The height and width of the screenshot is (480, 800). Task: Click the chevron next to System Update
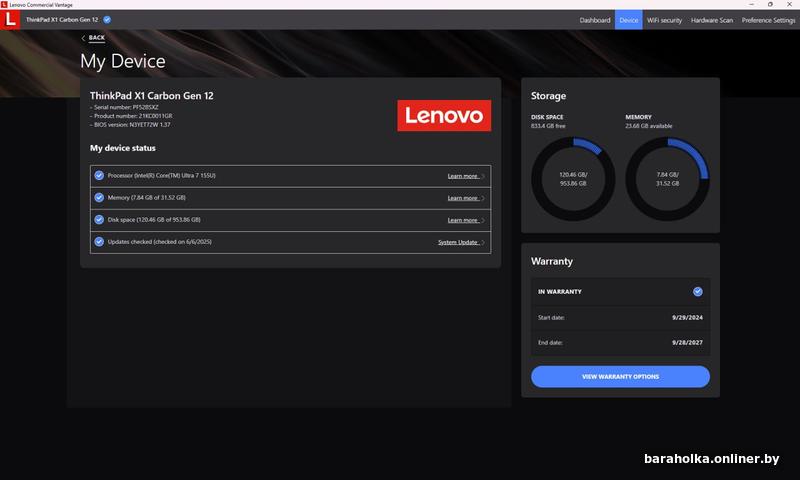[x=483, y=242]
